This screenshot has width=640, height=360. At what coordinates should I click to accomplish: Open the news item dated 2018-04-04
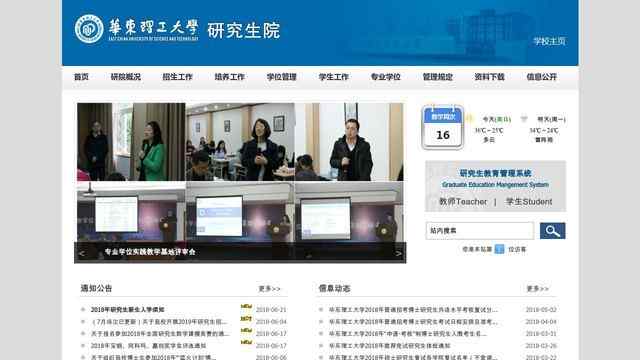[413, 322]
